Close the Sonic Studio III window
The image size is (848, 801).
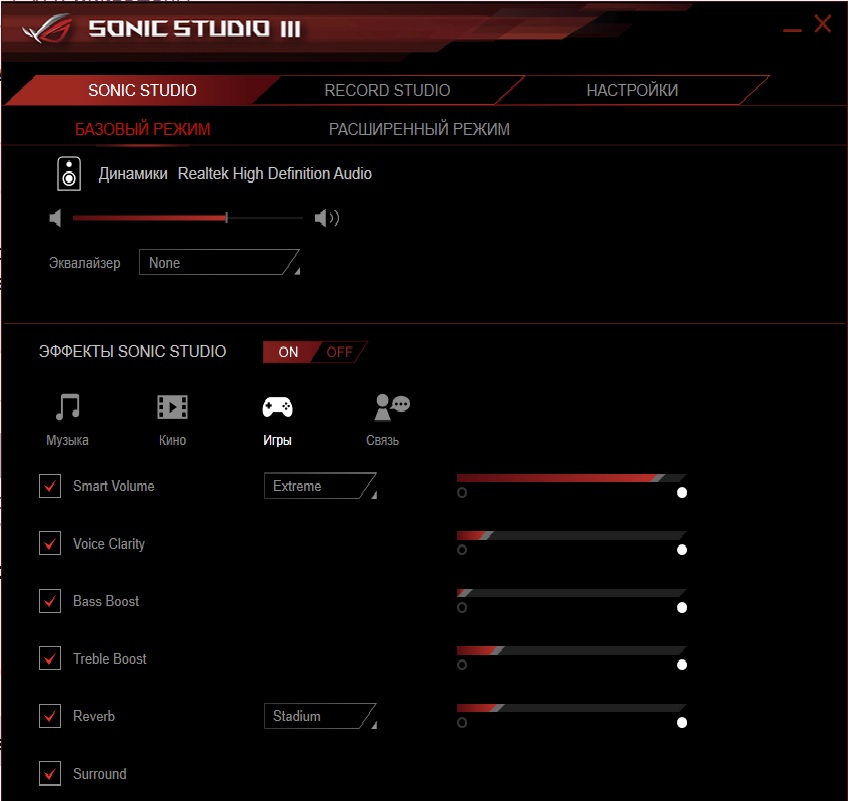click(x=823, y=23)
